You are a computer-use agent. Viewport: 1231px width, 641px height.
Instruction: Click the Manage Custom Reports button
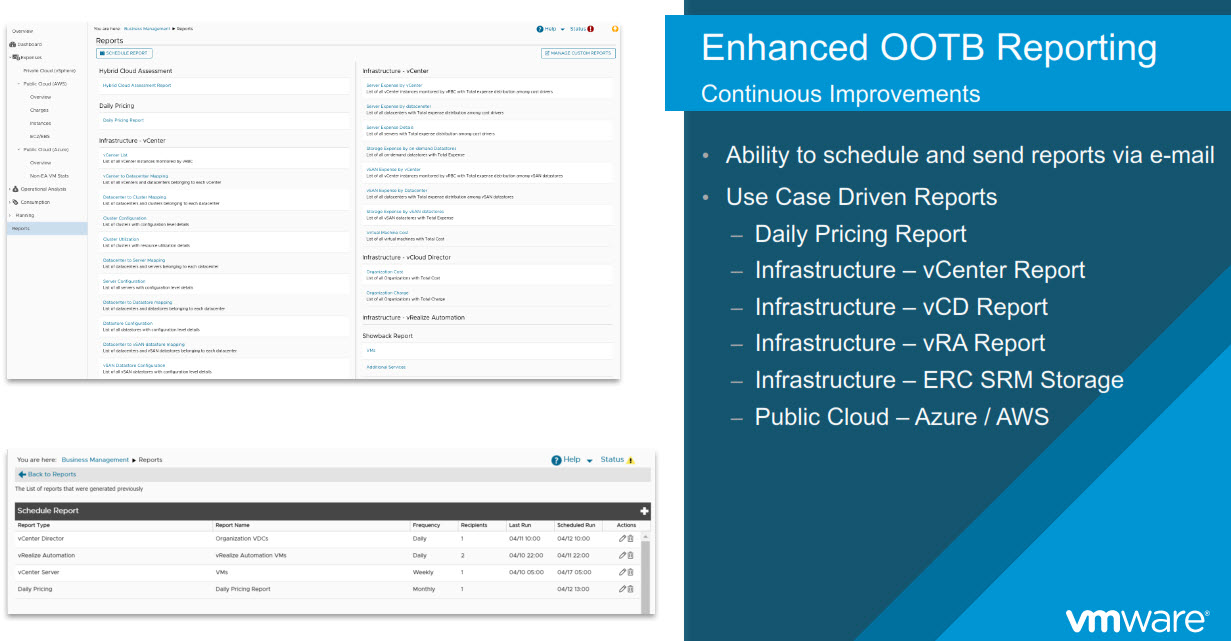click(578, 53)
